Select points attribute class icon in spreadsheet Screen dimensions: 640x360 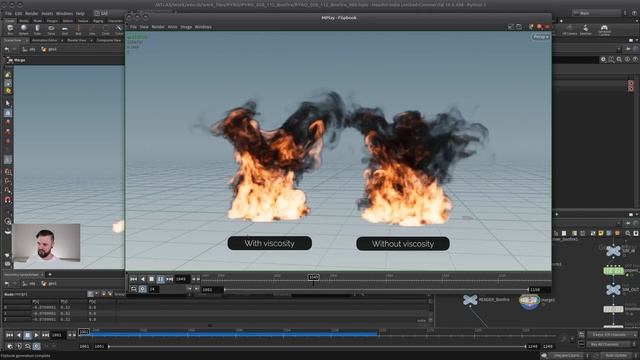coord(90,294)
